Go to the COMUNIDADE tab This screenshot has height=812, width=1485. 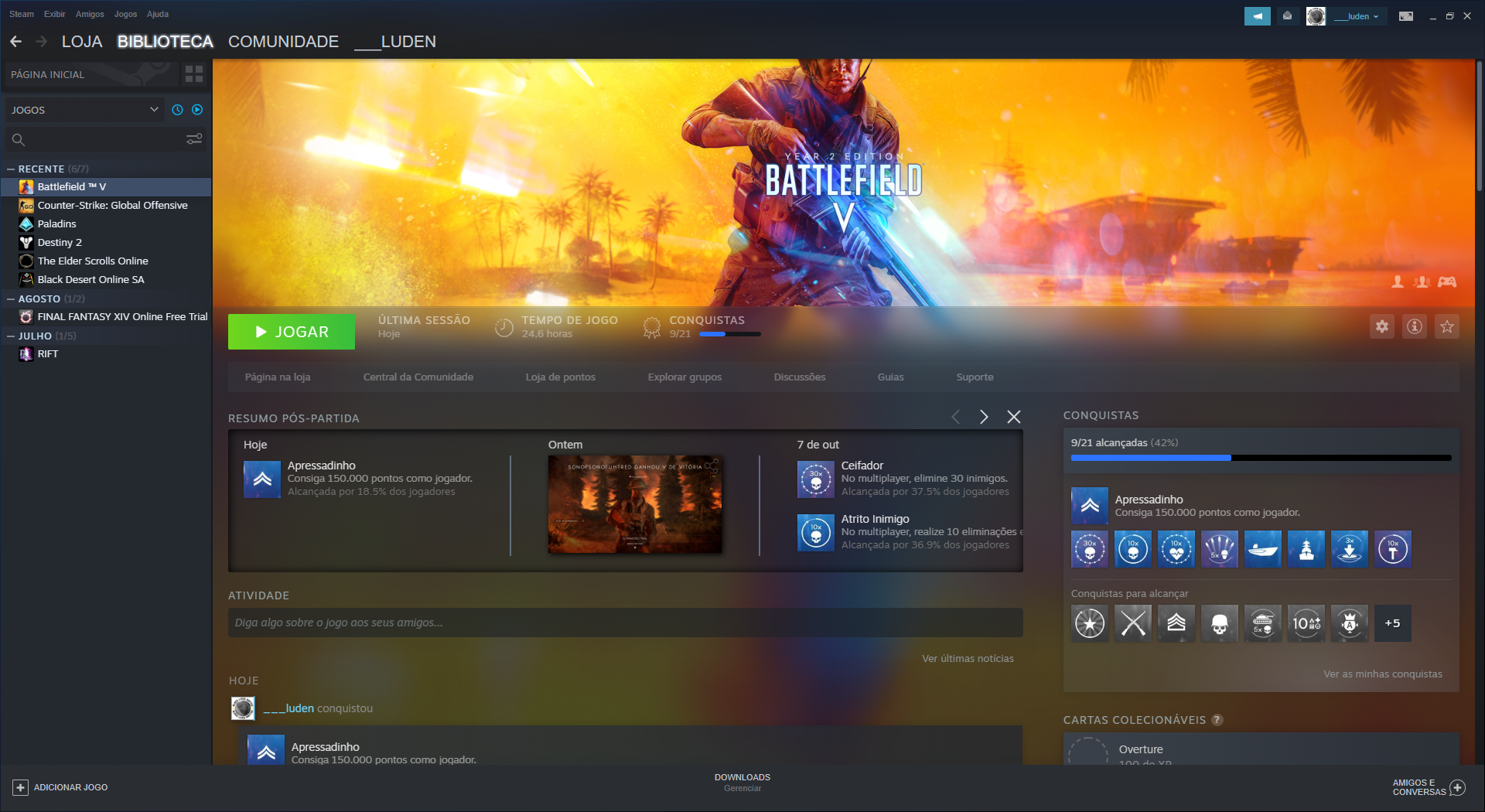tap(283, 42)
